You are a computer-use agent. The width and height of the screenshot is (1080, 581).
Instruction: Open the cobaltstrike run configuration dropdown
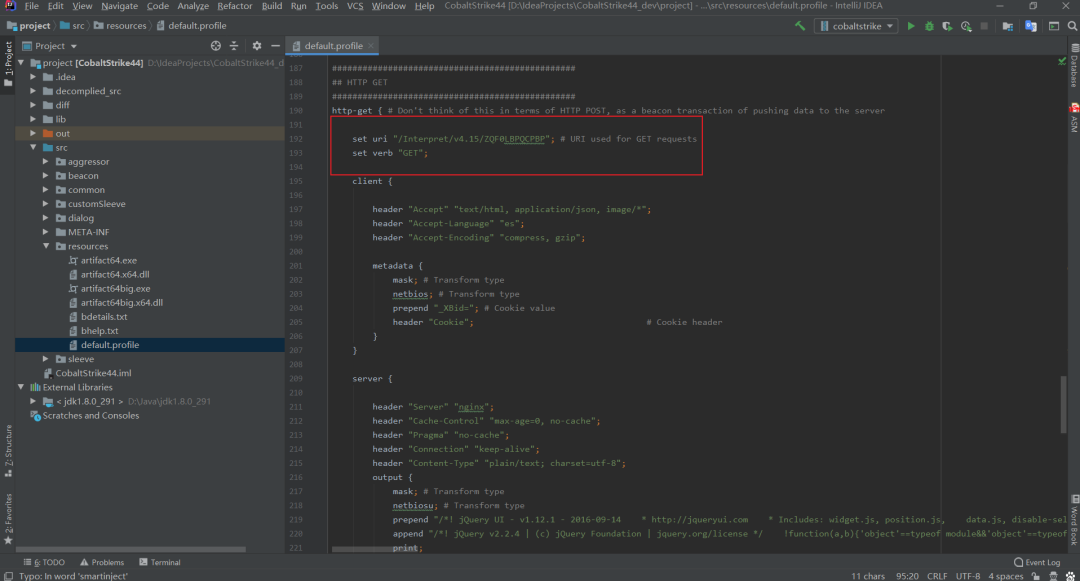(856, 26)
